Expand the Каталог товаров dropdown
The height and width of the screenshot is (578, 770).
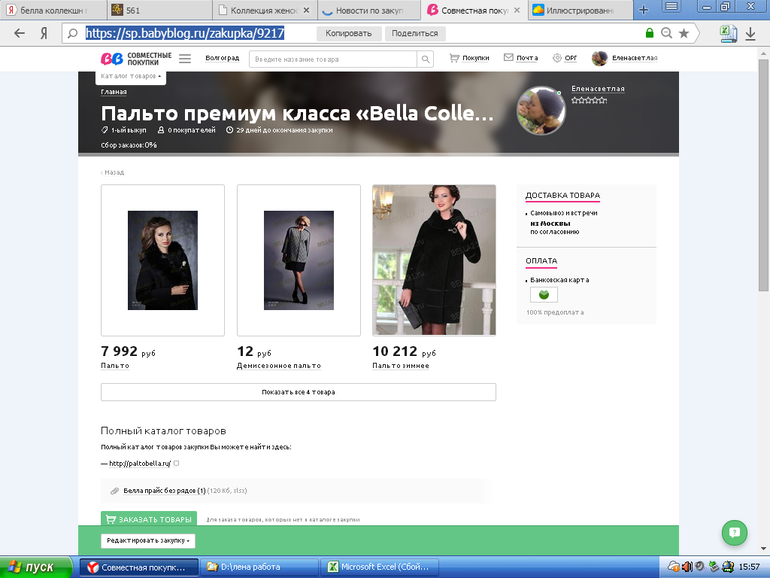point(131,76)
